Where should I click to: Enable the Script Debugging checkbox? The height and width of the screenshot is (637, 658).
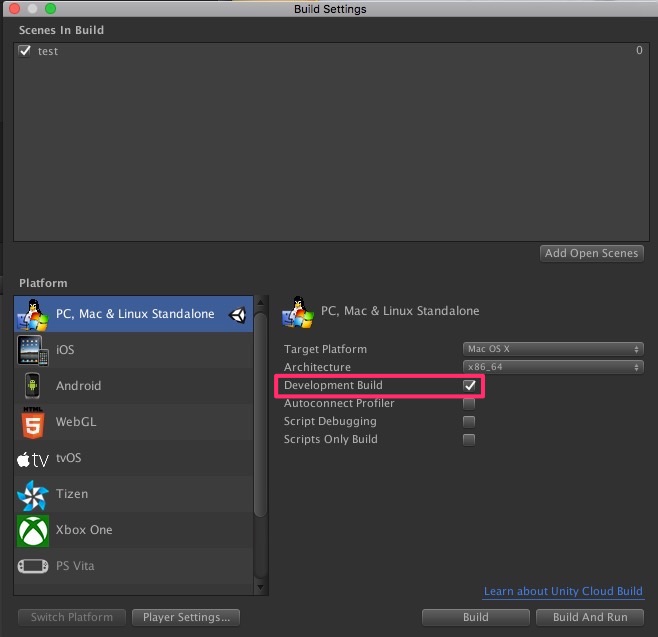pos(469,421)
